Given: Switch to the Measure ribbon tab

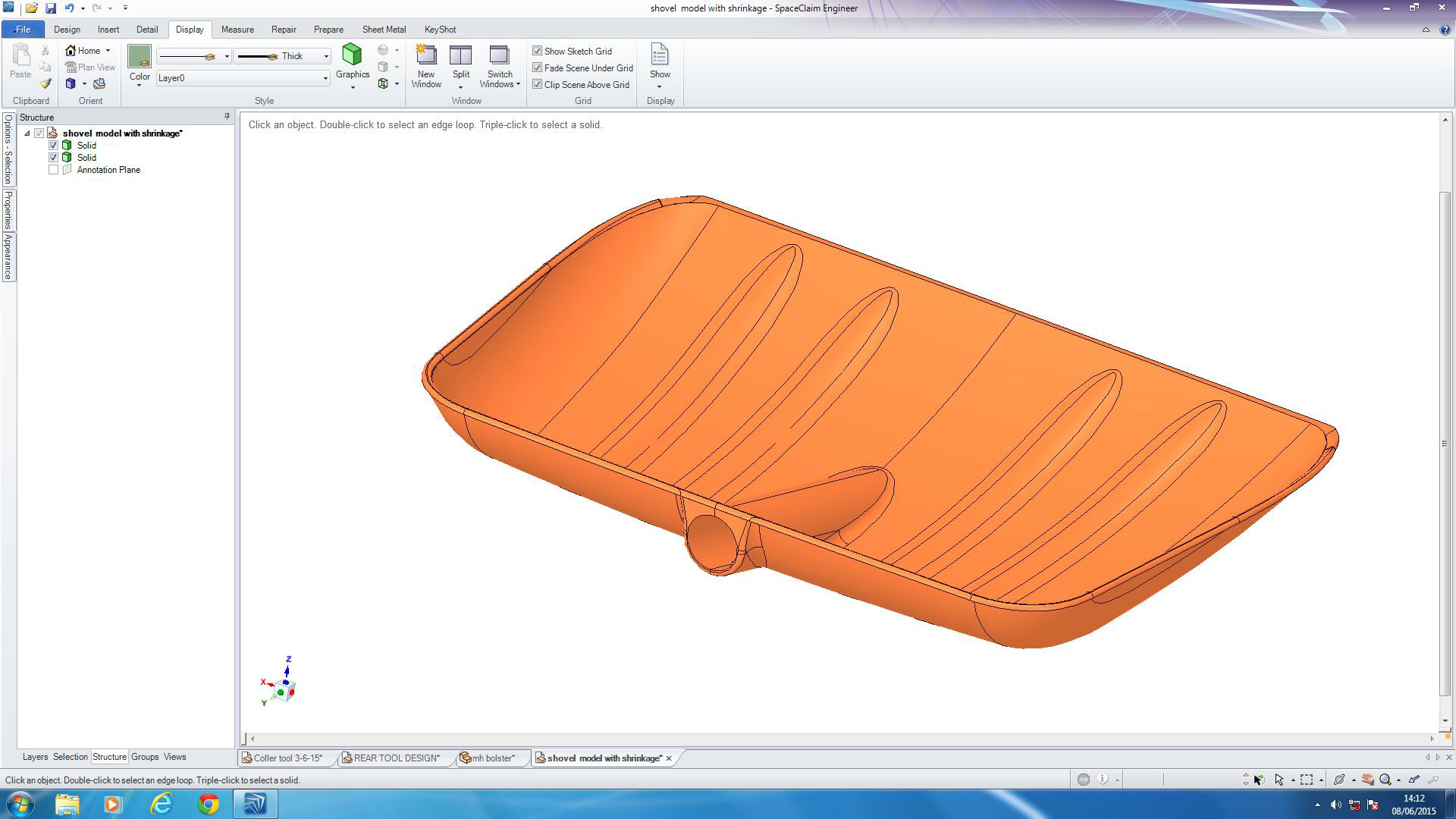Looking at the screenshot, I should point(237,30).
